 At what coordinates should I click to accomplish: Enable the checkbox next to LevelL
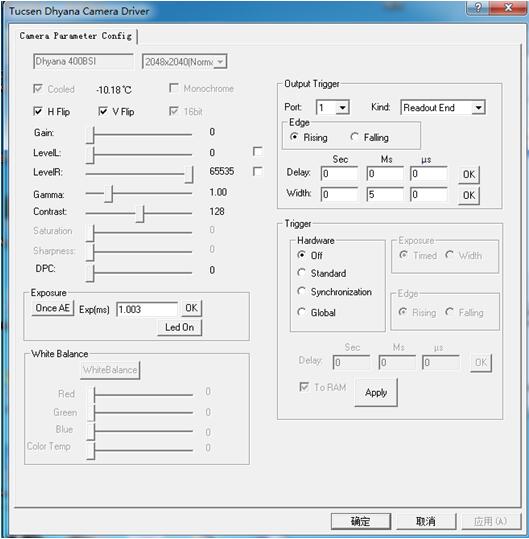[x=257, y=152]
